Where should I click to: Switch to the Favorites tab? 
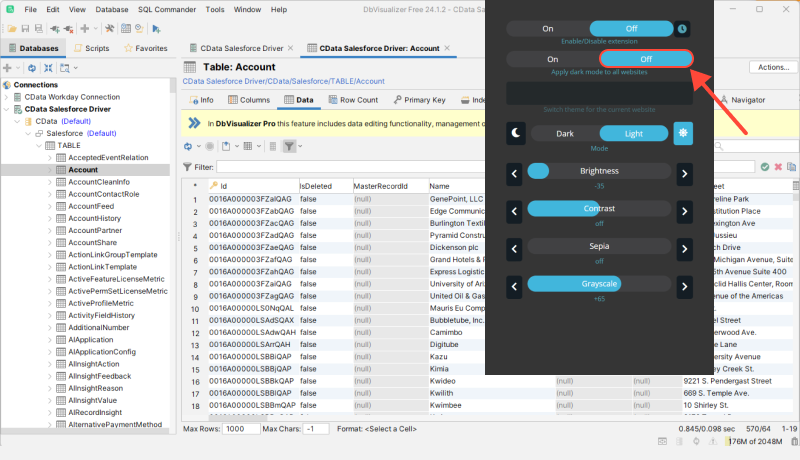click(146, 48)
